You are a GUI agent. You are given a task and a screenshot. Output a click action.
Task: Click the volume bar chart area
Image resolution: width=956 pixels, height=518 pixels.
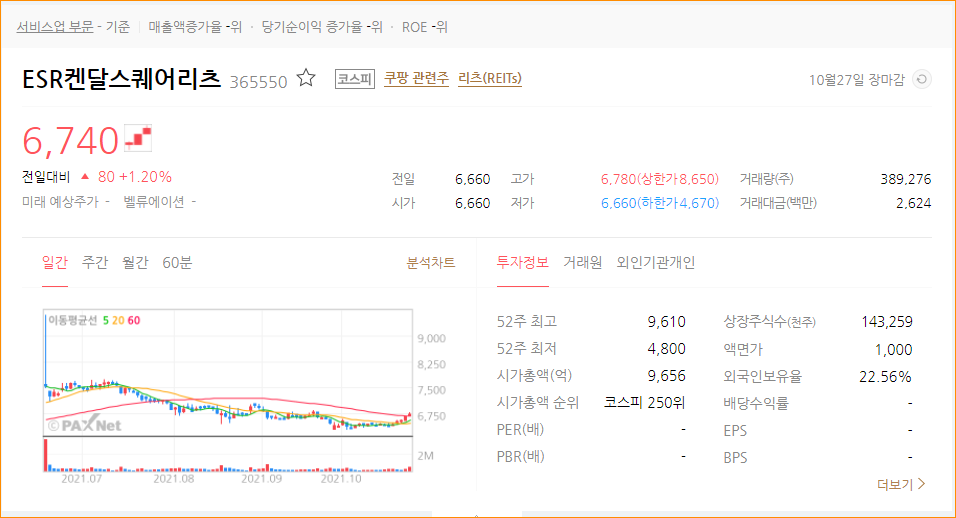pos(228,455)
